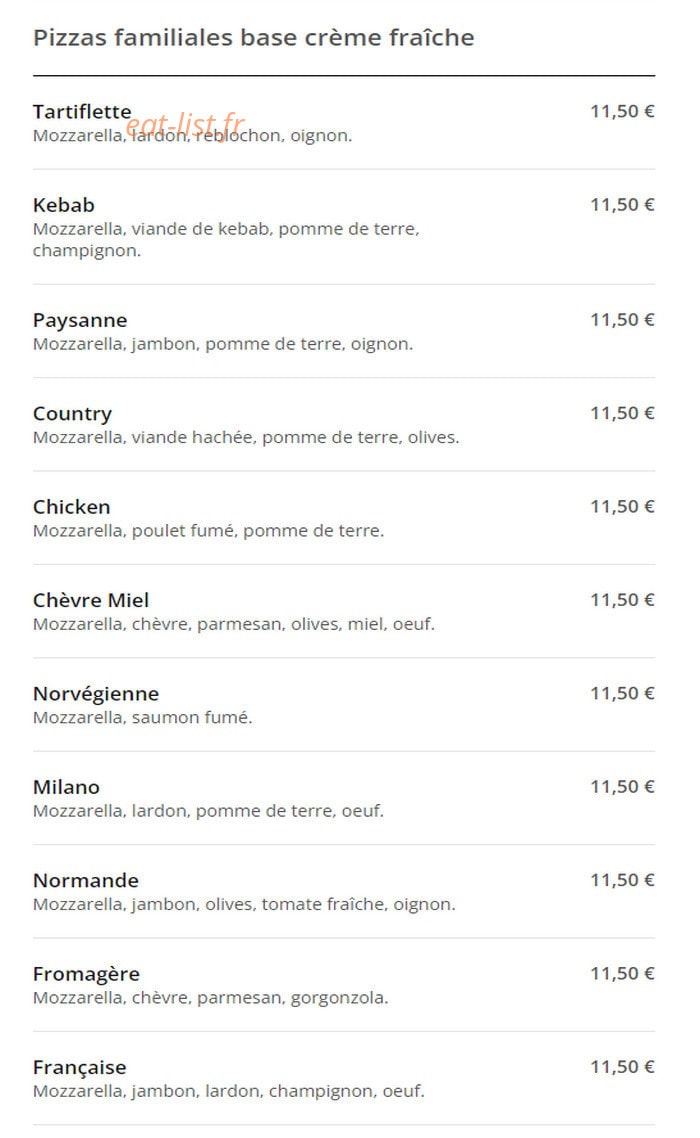Open the Paysanne pizza entry
This screenshot has width=700, height=1138.
click(80, 321)
